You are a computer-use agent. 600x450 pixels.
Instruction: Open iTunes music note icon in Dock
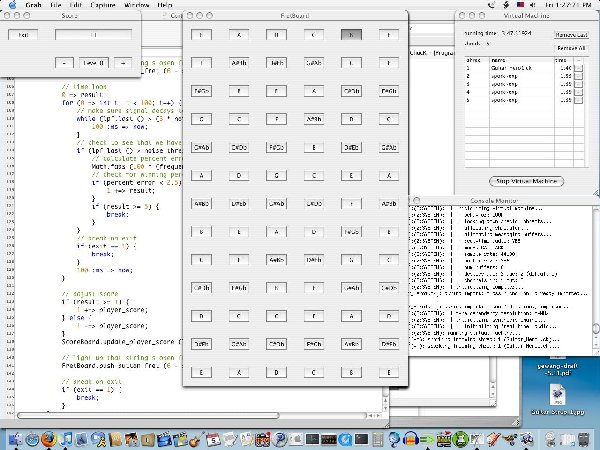pyautogui.click(x=67, y=439)
